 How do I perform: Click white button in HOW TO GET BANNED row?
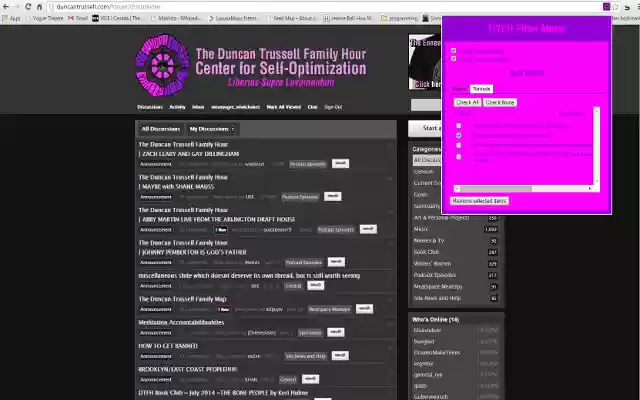[x=340, y=356]
